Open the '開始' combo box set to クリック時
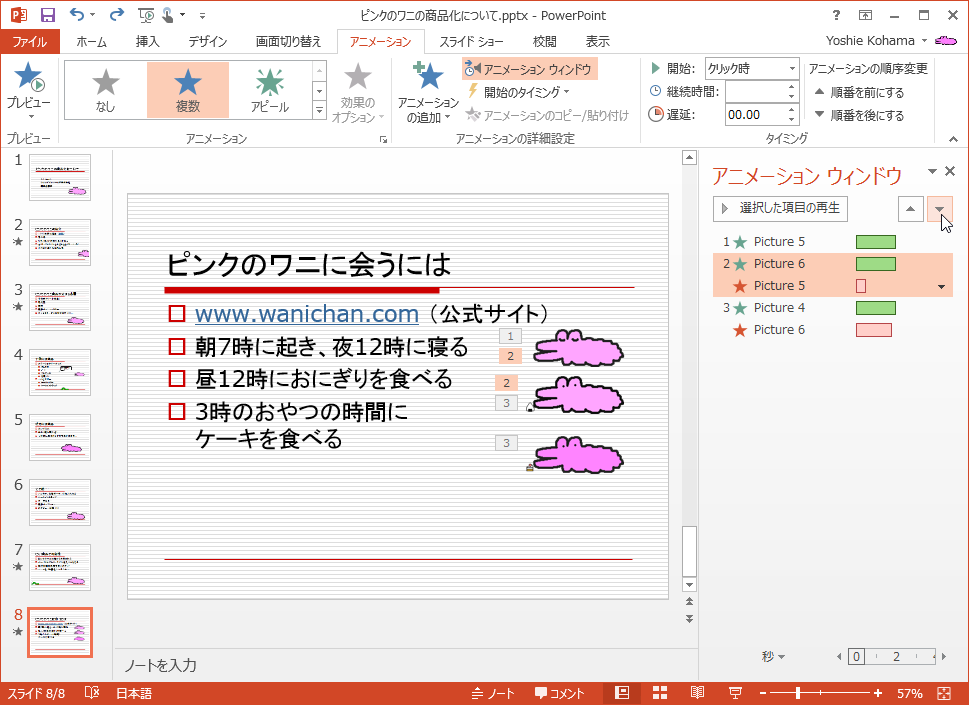 751,69
